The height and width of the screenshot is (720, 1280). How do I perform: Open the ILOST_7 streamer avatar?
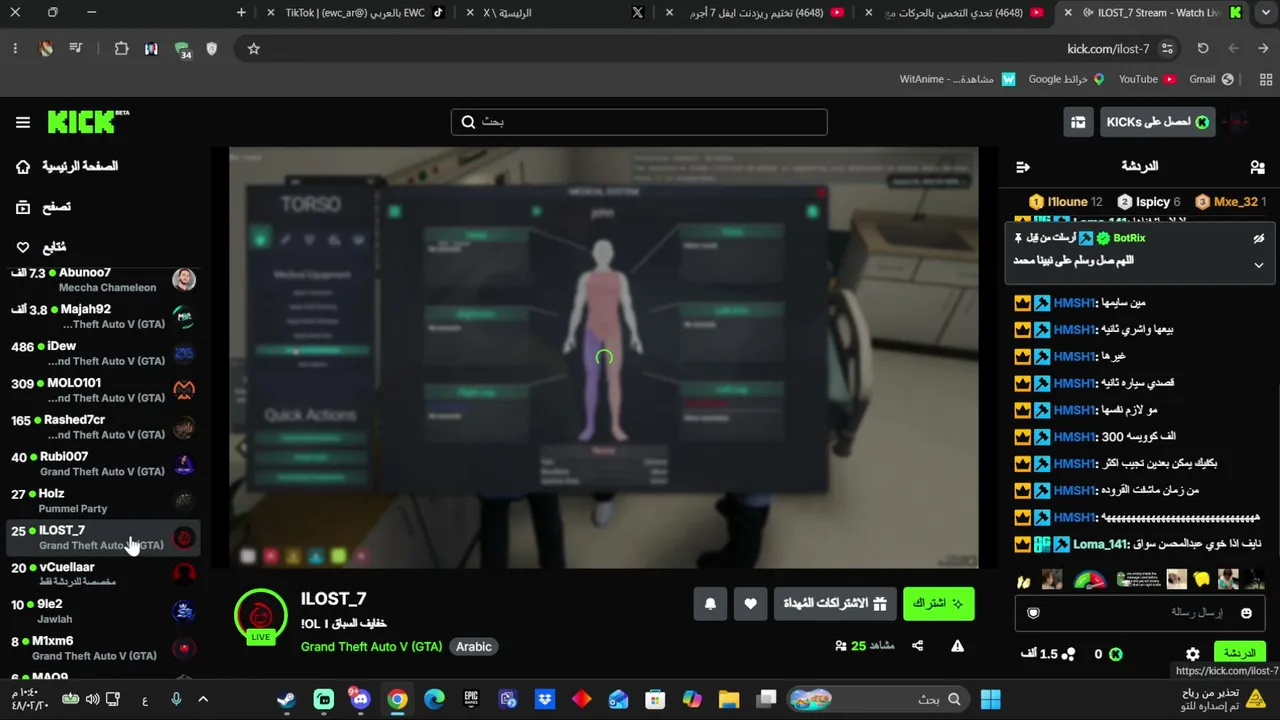pyautogui.click(x=260, y=615)
